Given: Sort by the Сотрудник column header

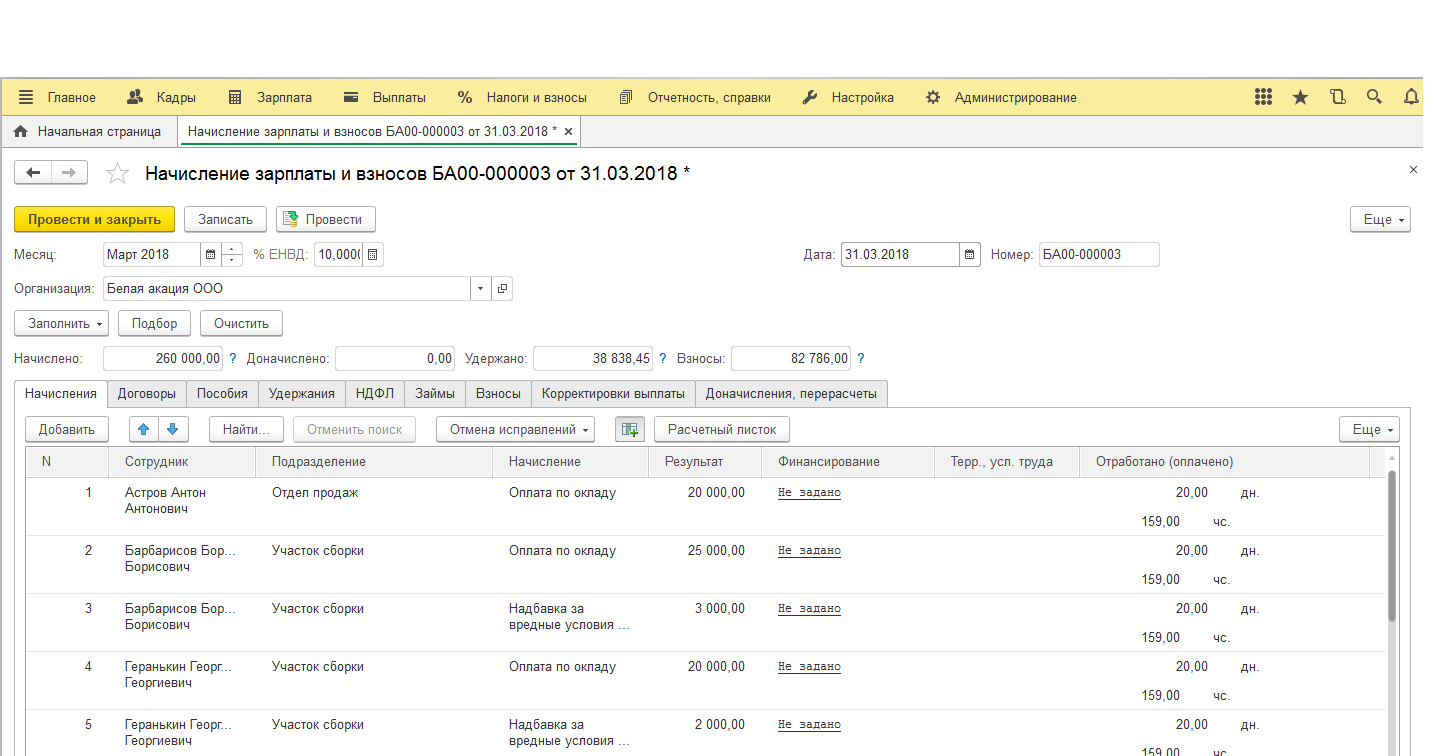Looking at the screenshot, I should coord(182,462).
